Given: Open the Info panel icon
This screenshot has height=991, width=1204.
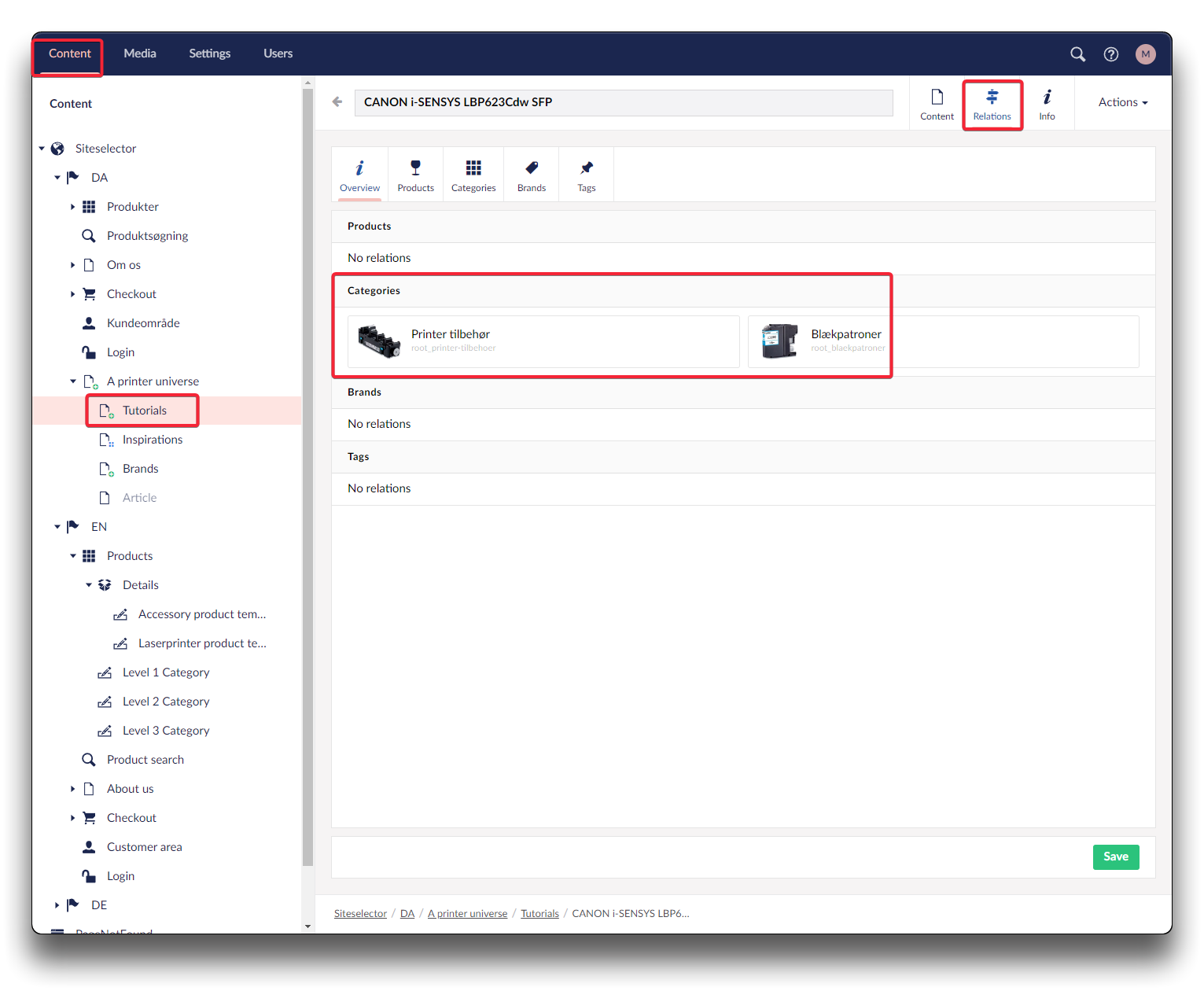Looking at the screenshot, I should (1047, 104).
